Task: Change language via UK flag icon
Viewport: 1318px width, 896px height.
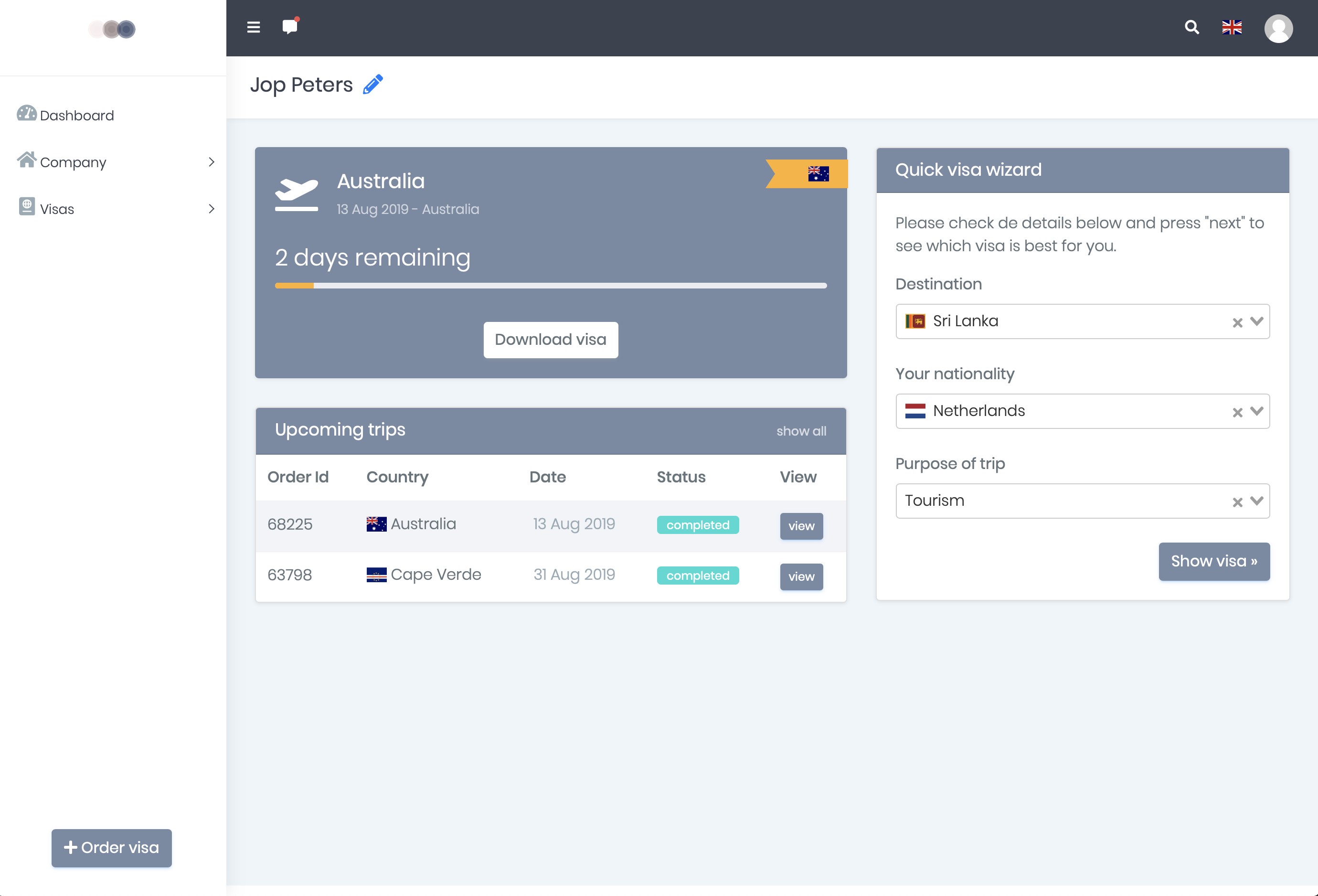Action: click(x=1232, y=27)
